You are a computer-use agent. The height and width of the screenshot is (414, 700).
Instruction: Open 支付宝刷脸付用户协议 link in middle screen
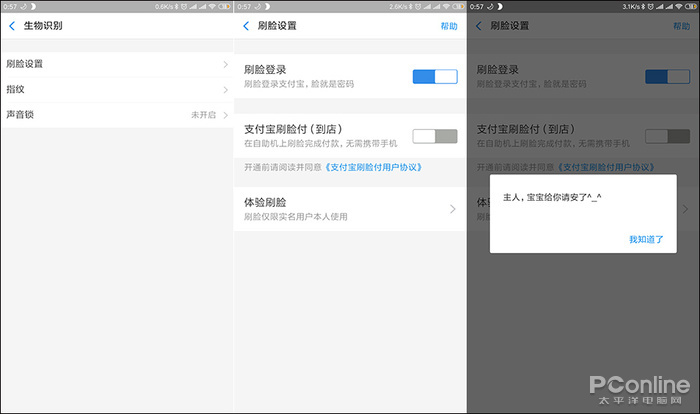(x=373, y=167)
